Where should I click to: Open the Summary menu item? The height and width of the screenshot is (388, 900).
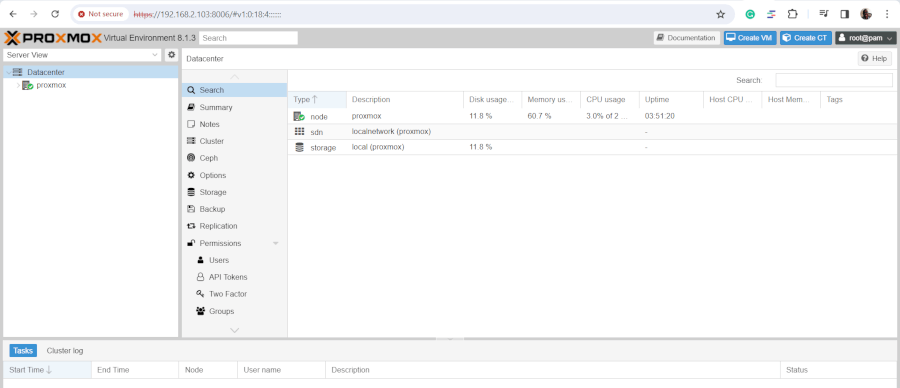[234, 107]
